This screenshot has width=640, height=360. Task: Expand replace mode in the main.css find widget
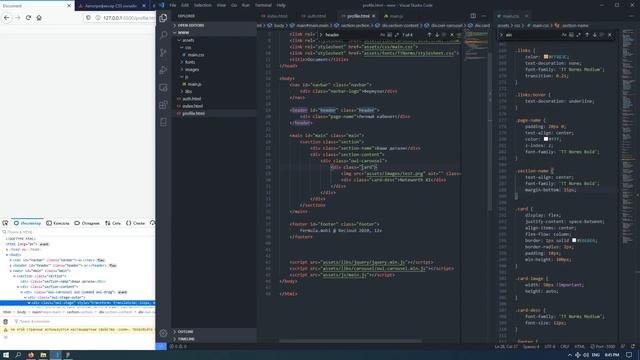point(502,35)
